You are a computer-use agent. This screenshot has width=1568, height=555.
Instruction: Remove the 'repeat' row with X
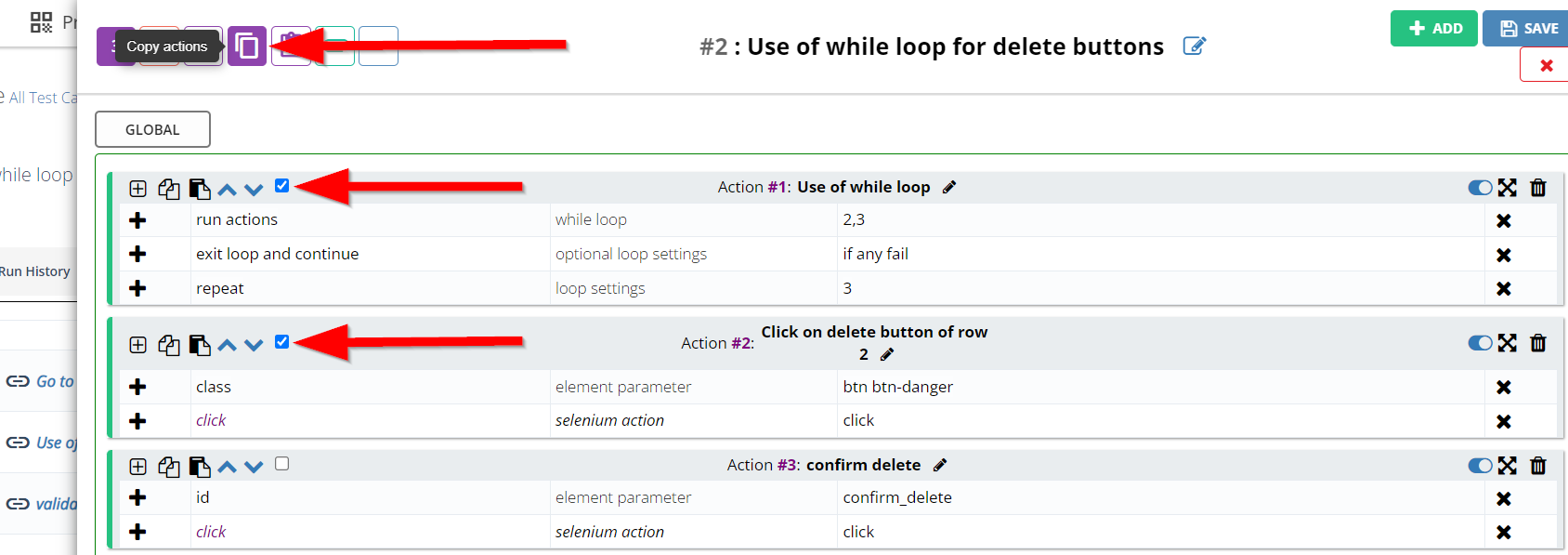point(1503,289)
